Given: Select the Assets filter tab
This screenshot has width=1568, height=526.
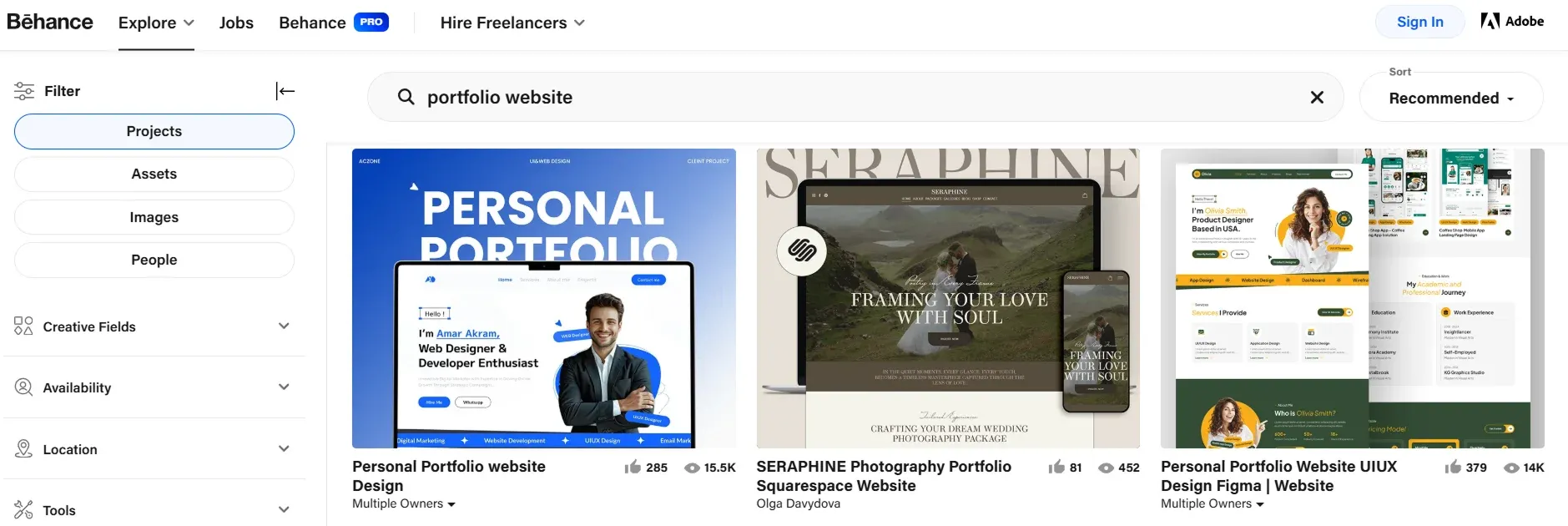Looking at the screenshot, I should pos(154,174).
